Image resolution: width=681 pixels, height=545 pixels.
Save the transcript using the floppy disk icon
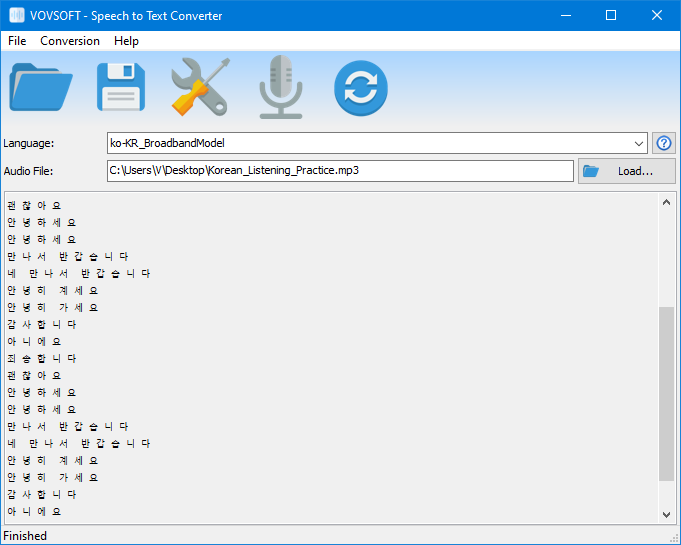pos(121,87)
